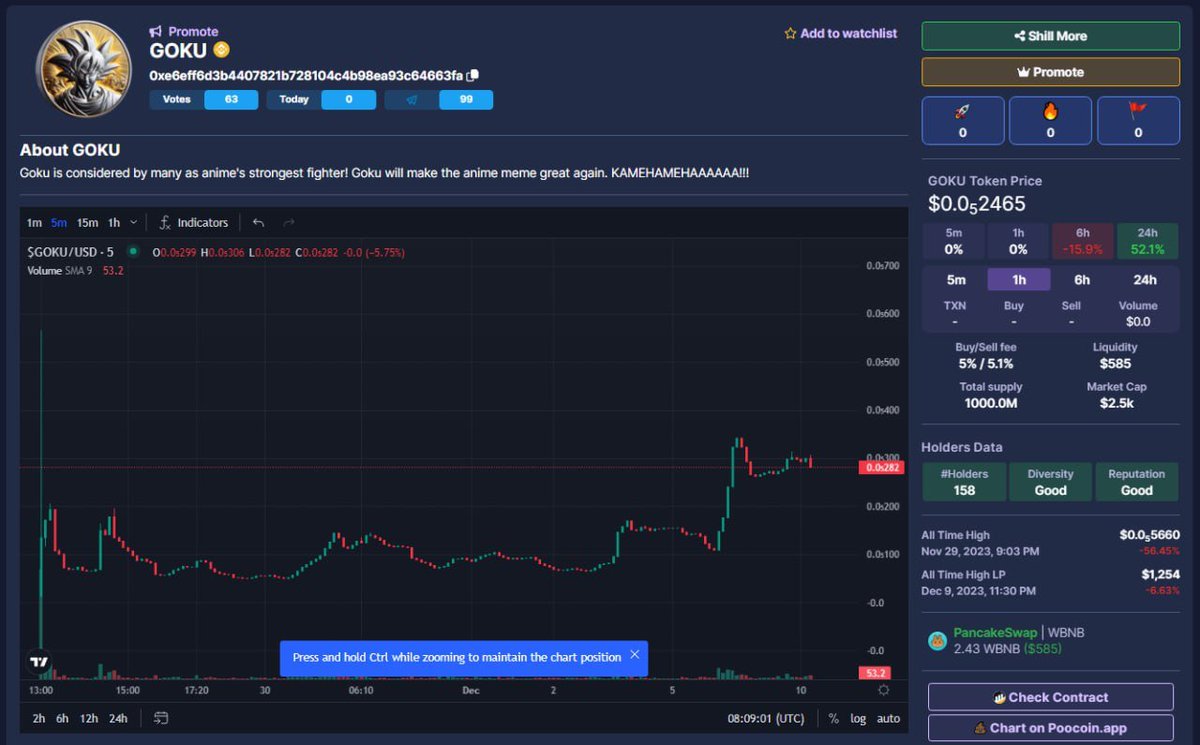Select the 15m chart interval

pos(87,223)
